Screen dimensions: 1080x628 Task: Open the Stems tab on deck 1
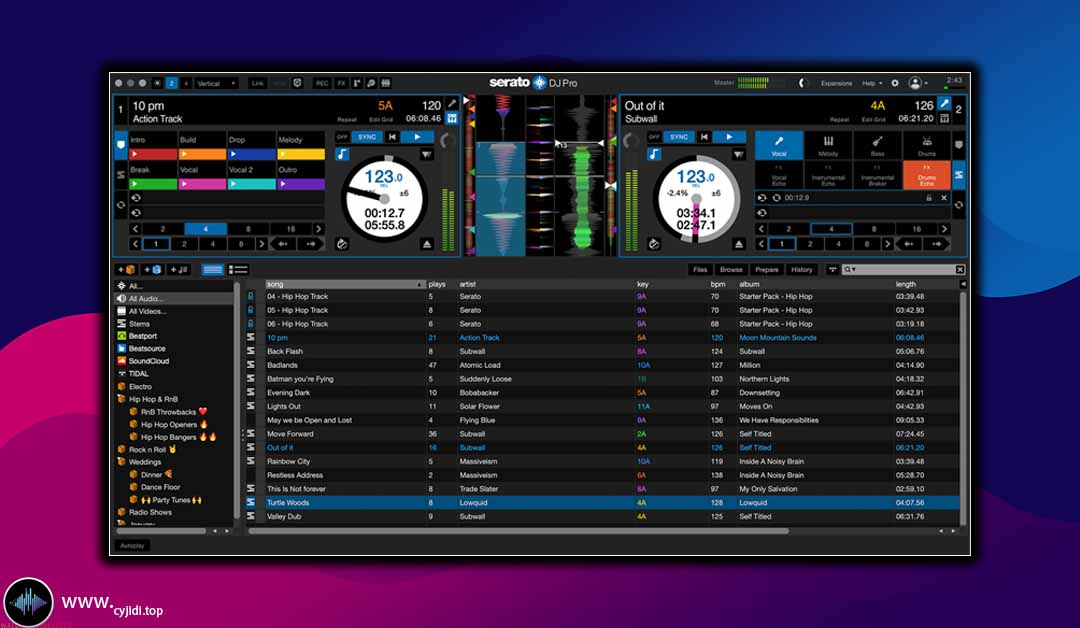tap(121, 175)
